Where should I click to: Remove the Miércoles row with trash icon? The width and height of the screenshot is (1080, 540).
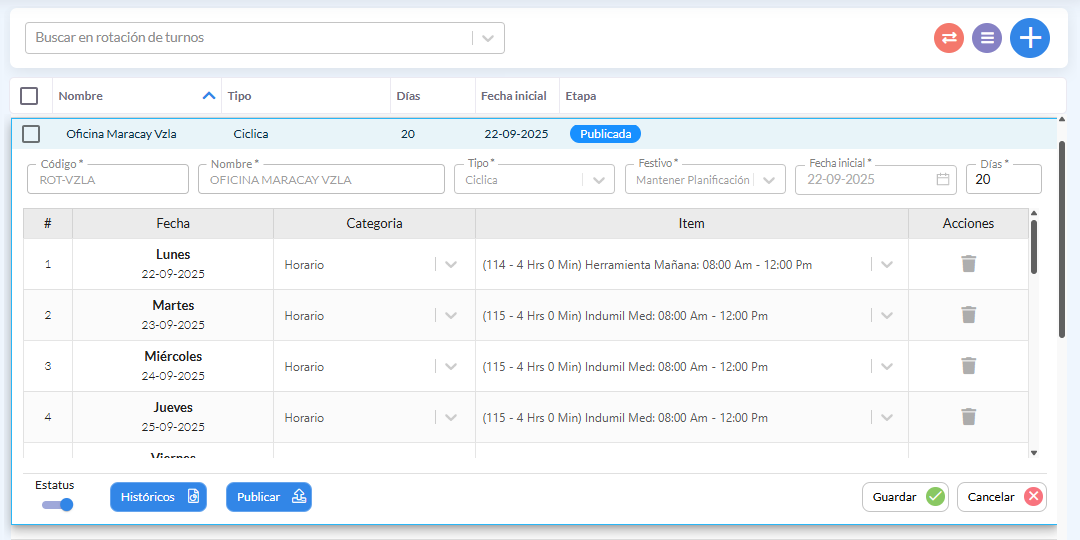[968, 366]
